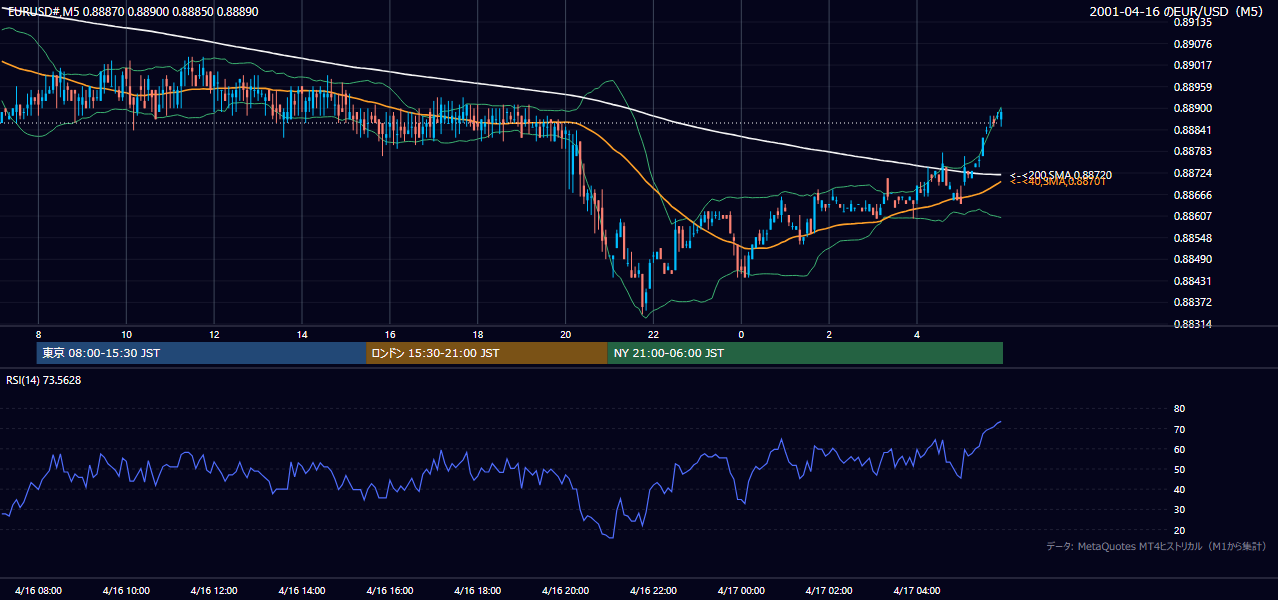This screenshot has height=600, width=1278.
Task: Click RSI scale value 70
Action: pyautogui.click(x=1180, y=429)
